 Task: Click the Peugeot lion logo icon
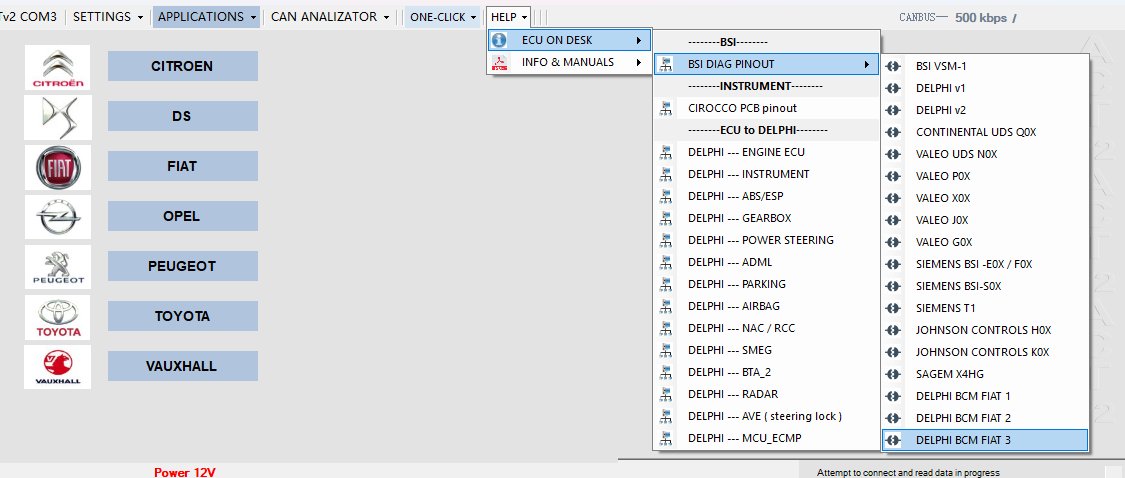click(58, 267)
